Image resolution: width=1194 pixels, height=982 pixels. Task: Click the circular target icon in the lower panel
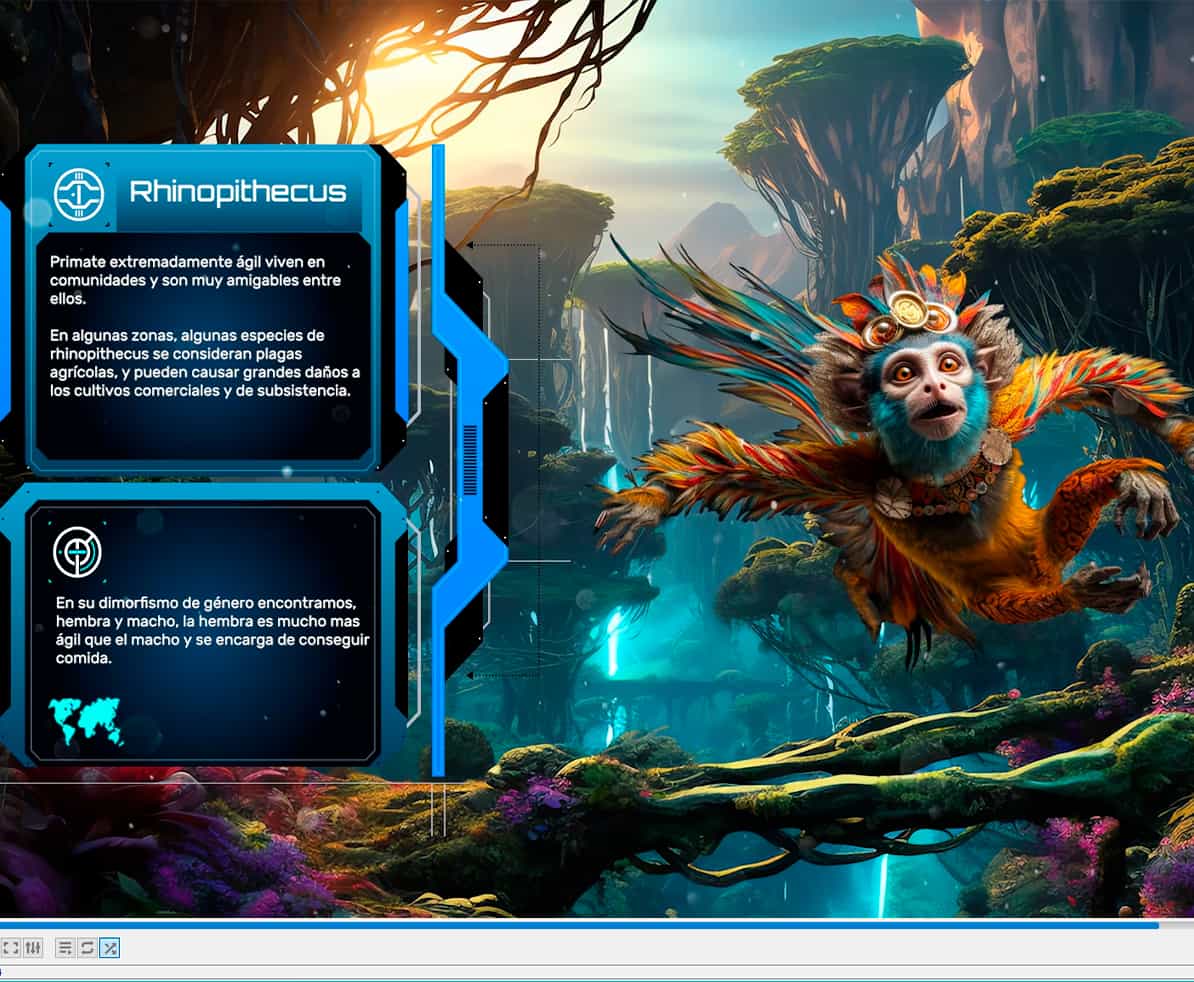pos(78,551)
